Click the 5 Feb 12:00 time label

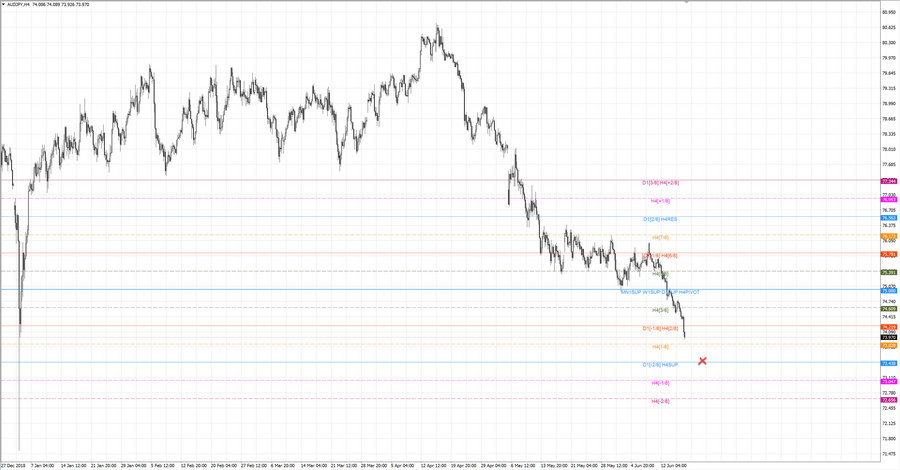coord(163,465)
